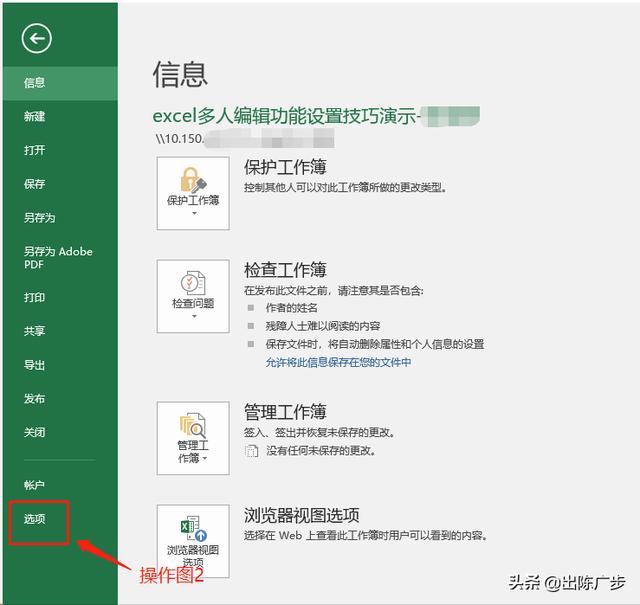Click the 检查问题 document check icon
The width and height of the screenshot is (640, 605).
click(193, 282)
